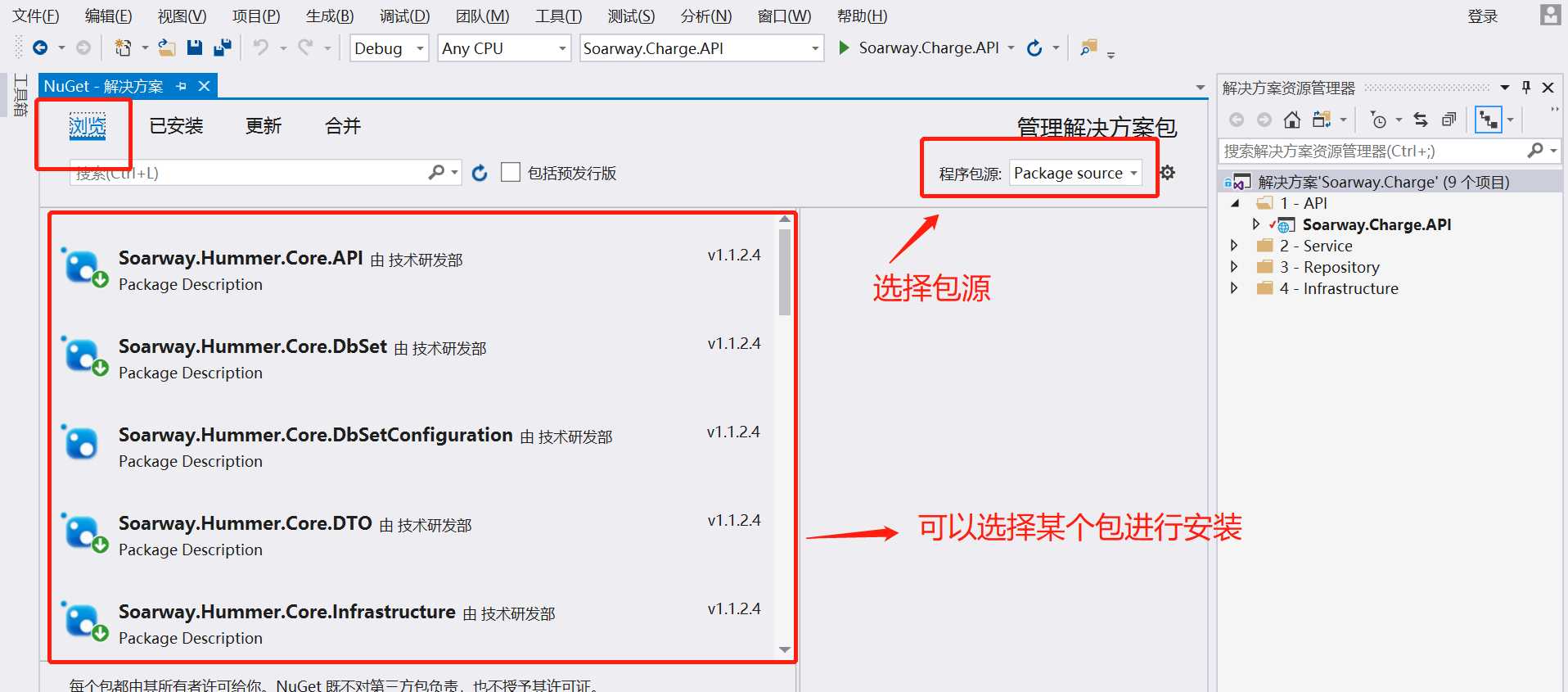The width and height of the screenshot is (1568, 692).
Task: Start debugging with the green play icon
Action: point(844,47)
